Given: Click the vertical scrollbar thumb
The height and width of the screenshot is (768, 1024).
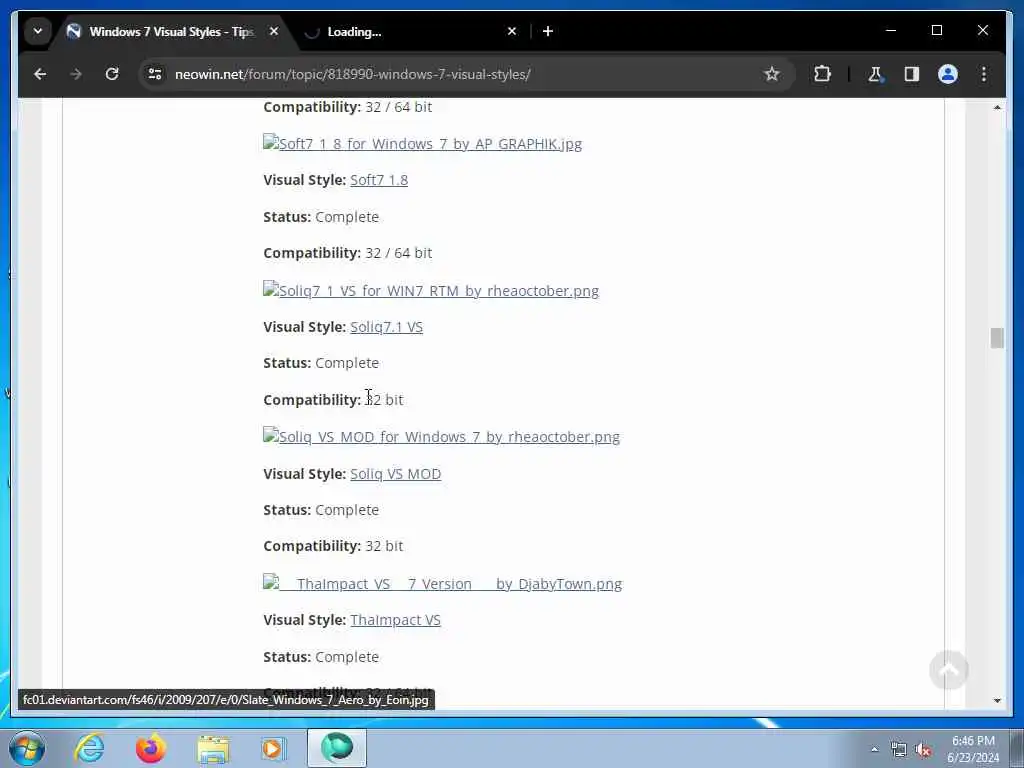Looking at the screenshot, I should coord(997,338).
